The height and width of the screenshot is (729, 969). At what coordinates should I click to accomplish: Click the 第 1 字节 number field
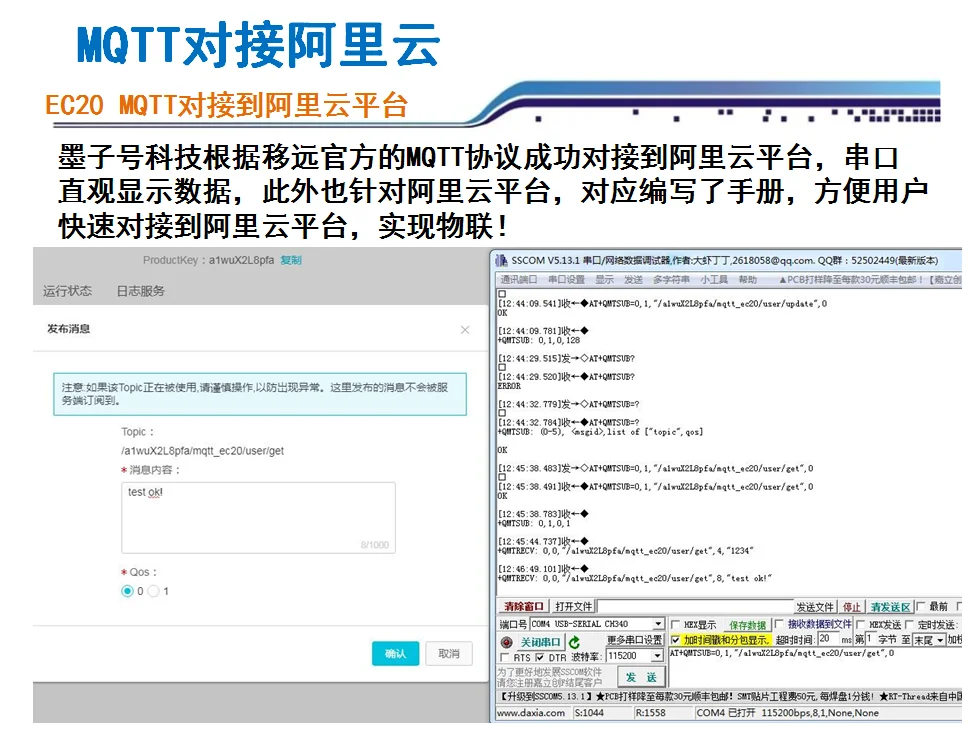871,639
